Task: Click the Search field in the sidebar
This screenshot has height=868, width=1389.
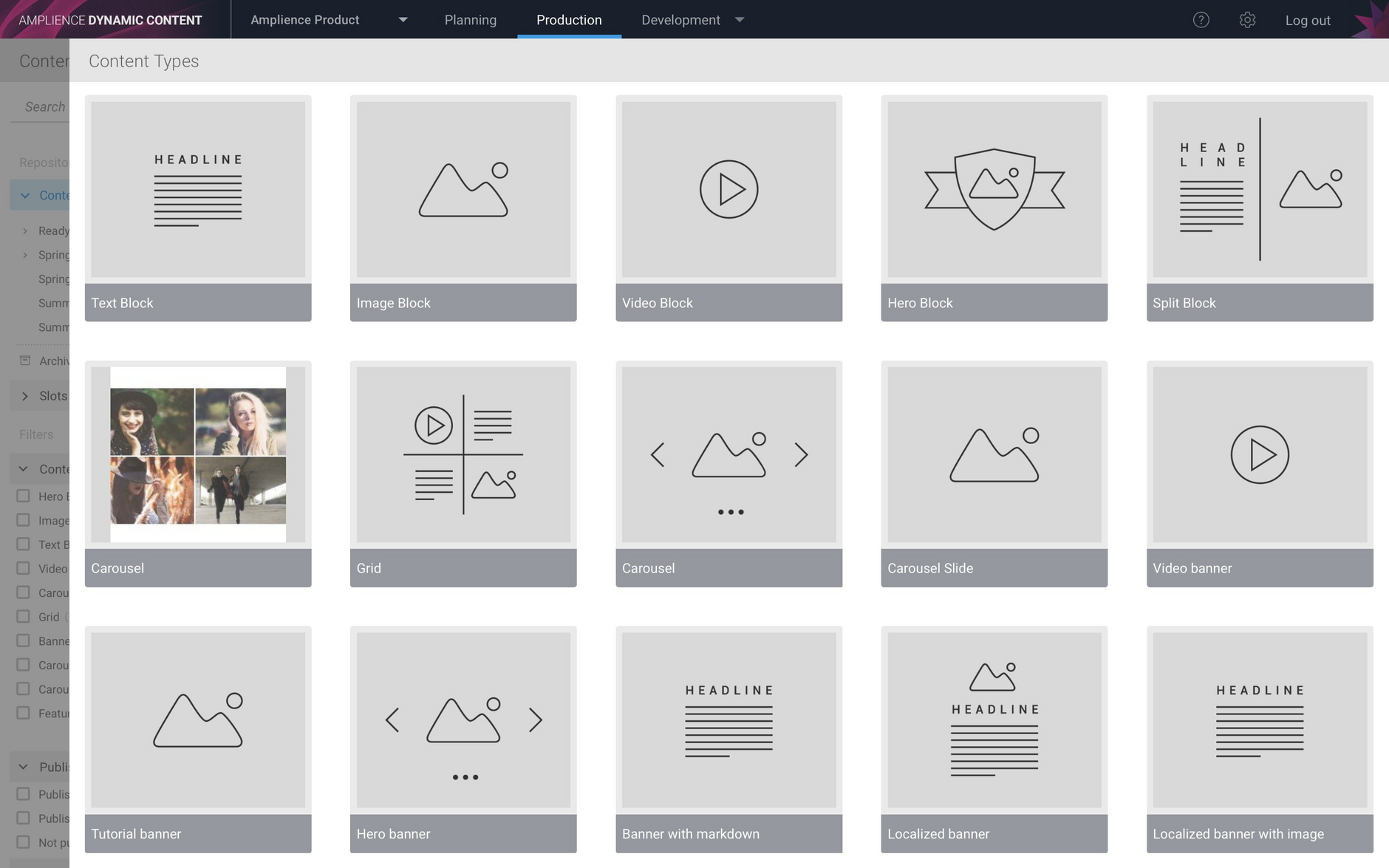Action: tap(44, 106)
